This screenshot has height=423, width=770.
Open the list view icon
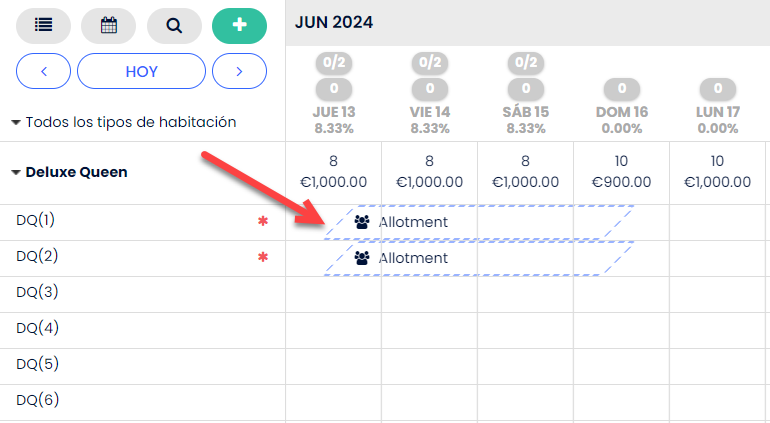pos(43,26)
